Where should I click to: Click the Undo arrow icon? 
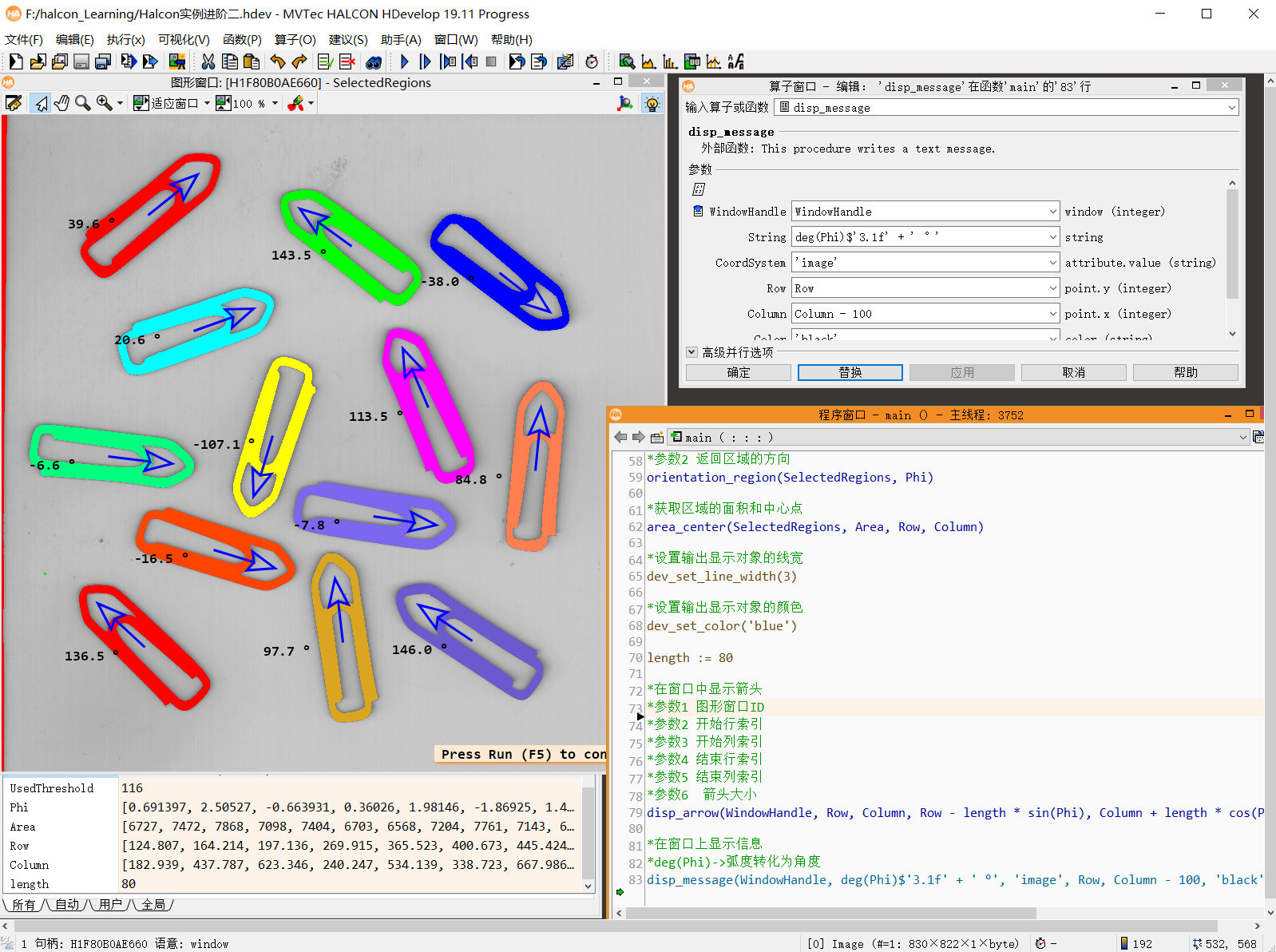(277, 61)
